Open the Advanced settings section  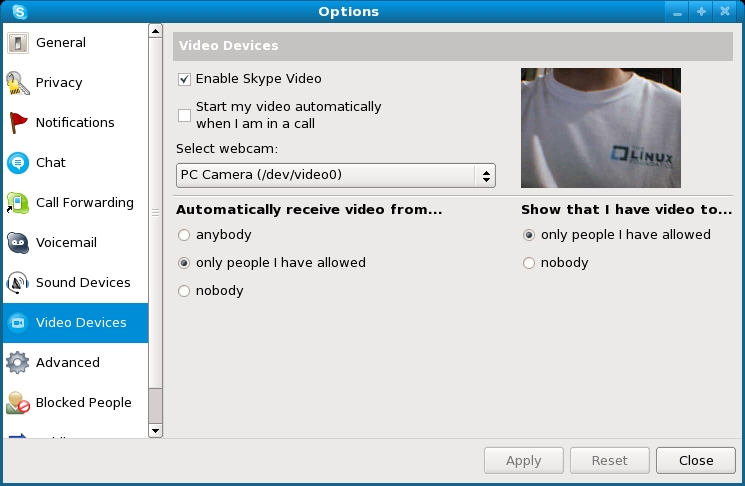coord(76,362)
